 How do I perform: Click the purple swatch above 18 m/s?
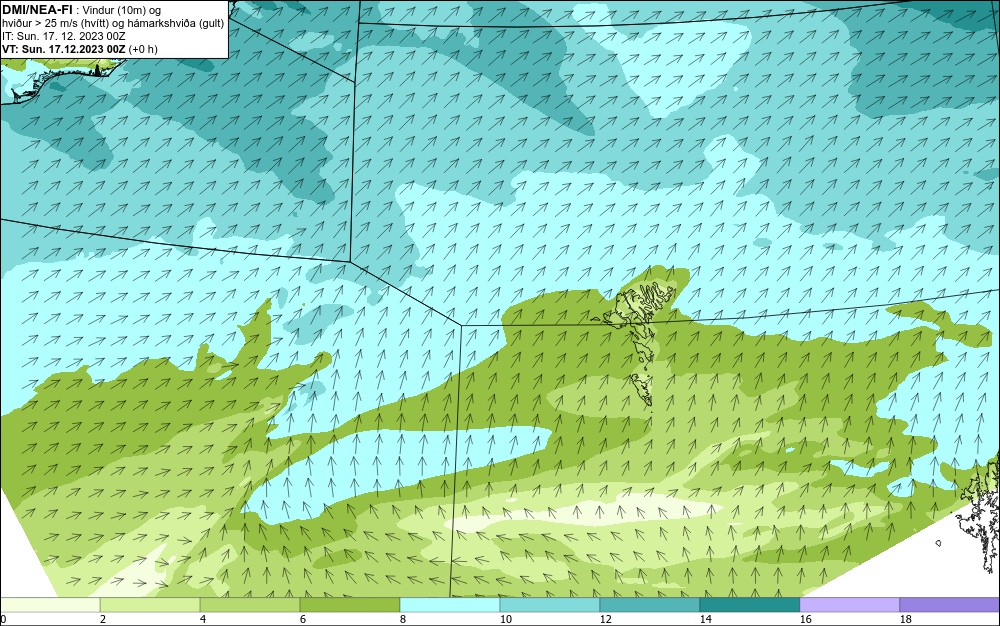tap(950, 604)
